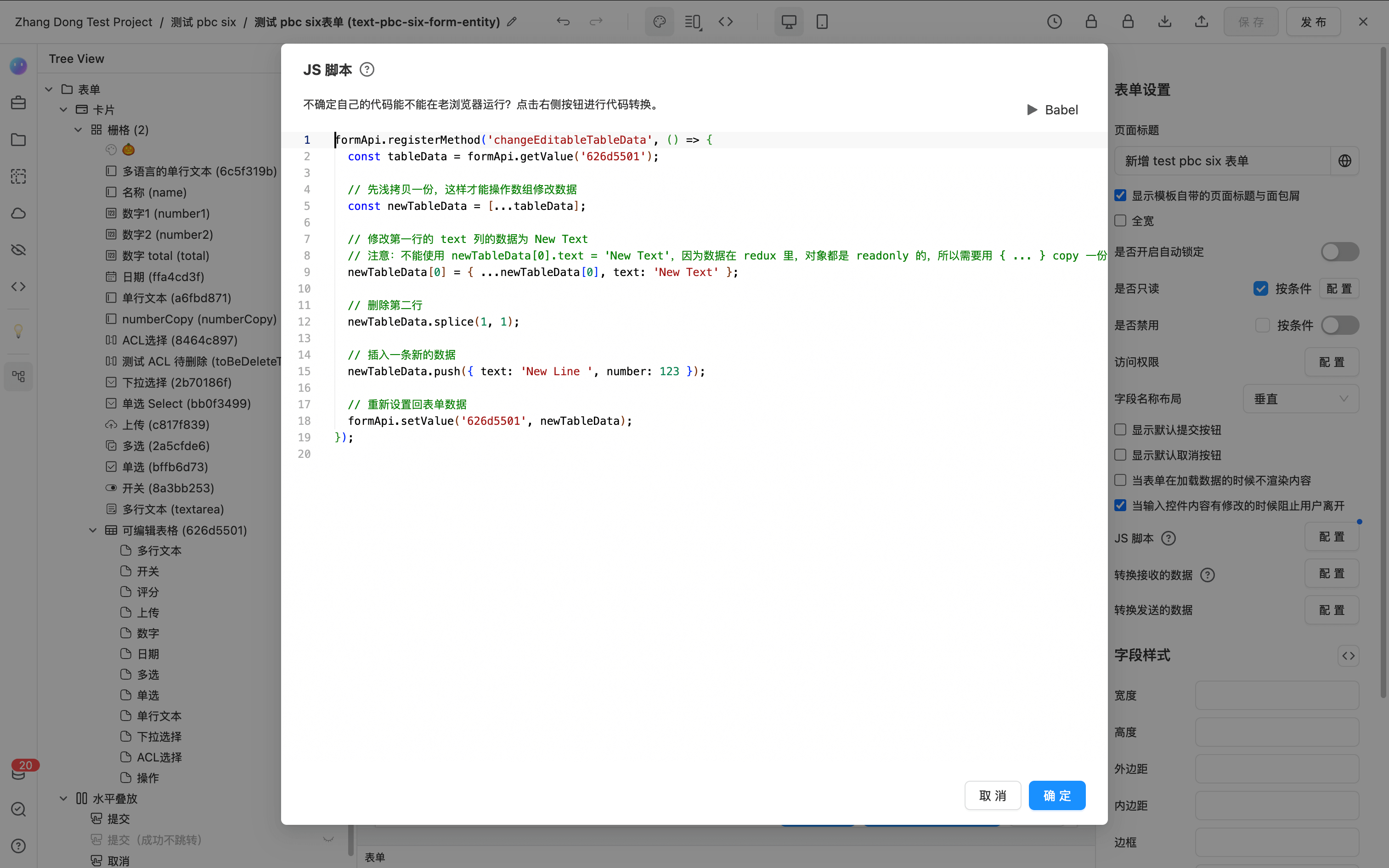The image size is (1389, 868).
Task: Open 访问权限 配置 button
Action: (1332, 362)
